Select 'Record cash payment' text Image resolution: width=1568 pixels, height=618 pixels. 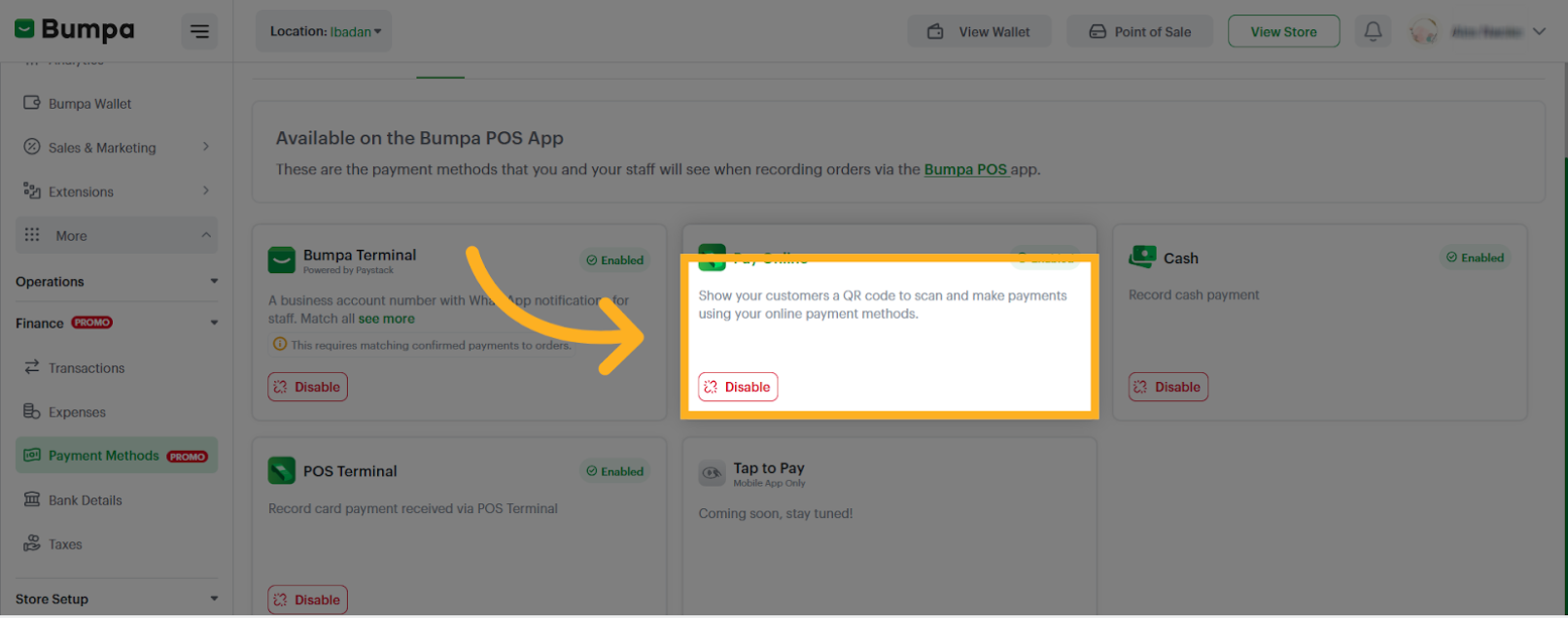point(1194,295)
